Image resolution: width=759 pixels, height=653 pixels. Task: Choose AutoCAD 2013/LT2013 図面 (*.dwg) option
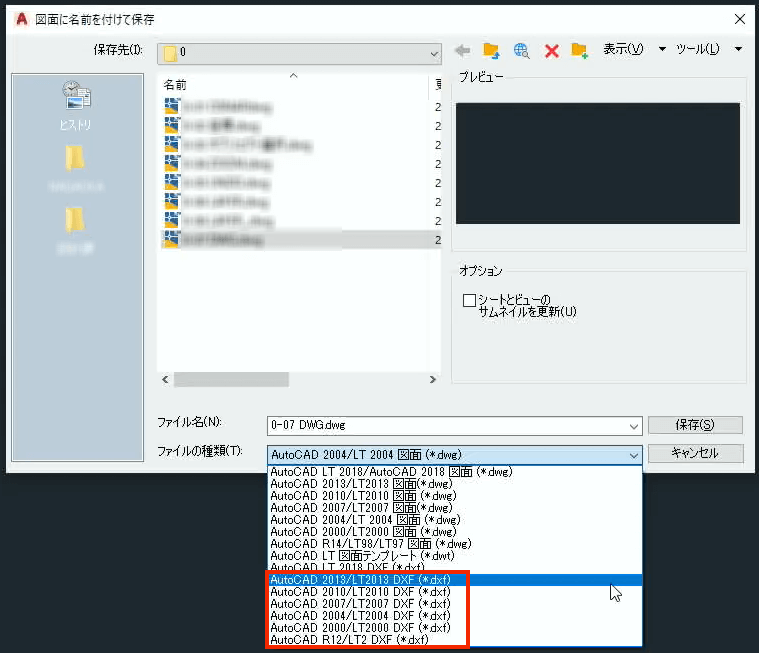[x=455, y=484]
